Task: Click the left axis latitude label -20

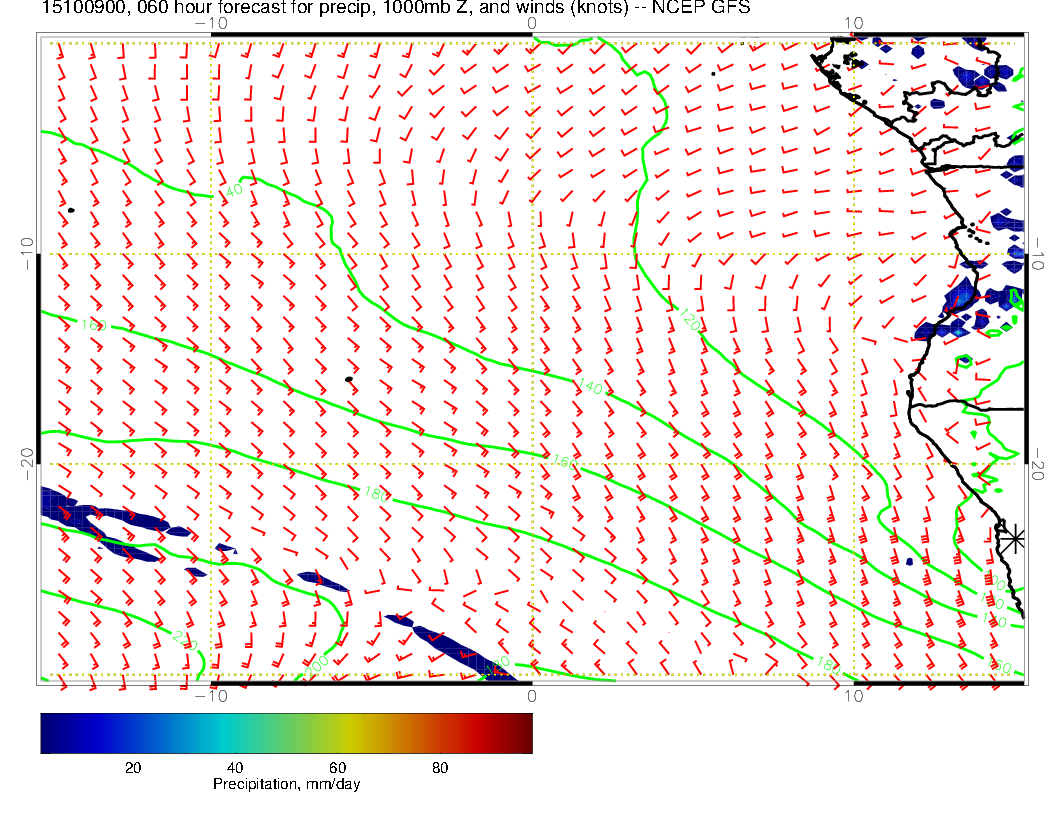Action: point(28,463)
